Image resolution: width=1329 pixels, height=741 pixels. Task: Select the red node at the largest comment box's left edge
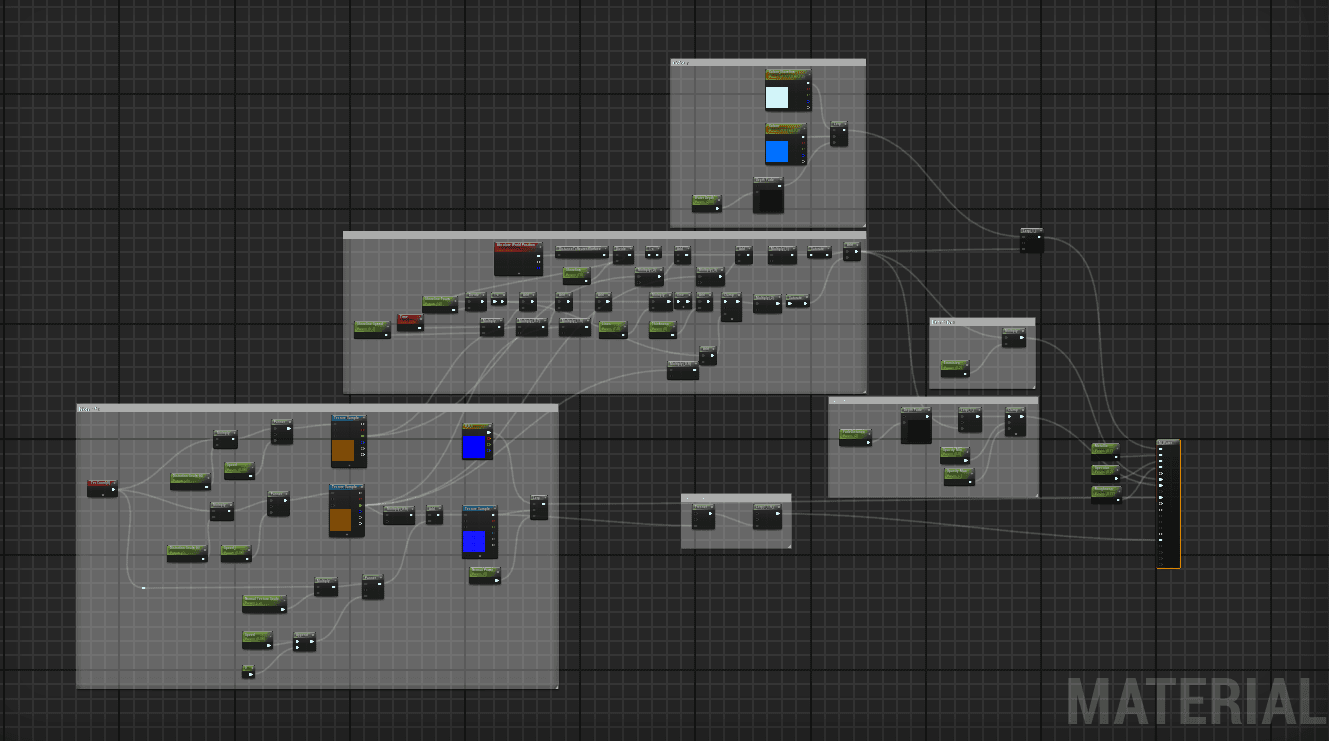pos(102,488)
